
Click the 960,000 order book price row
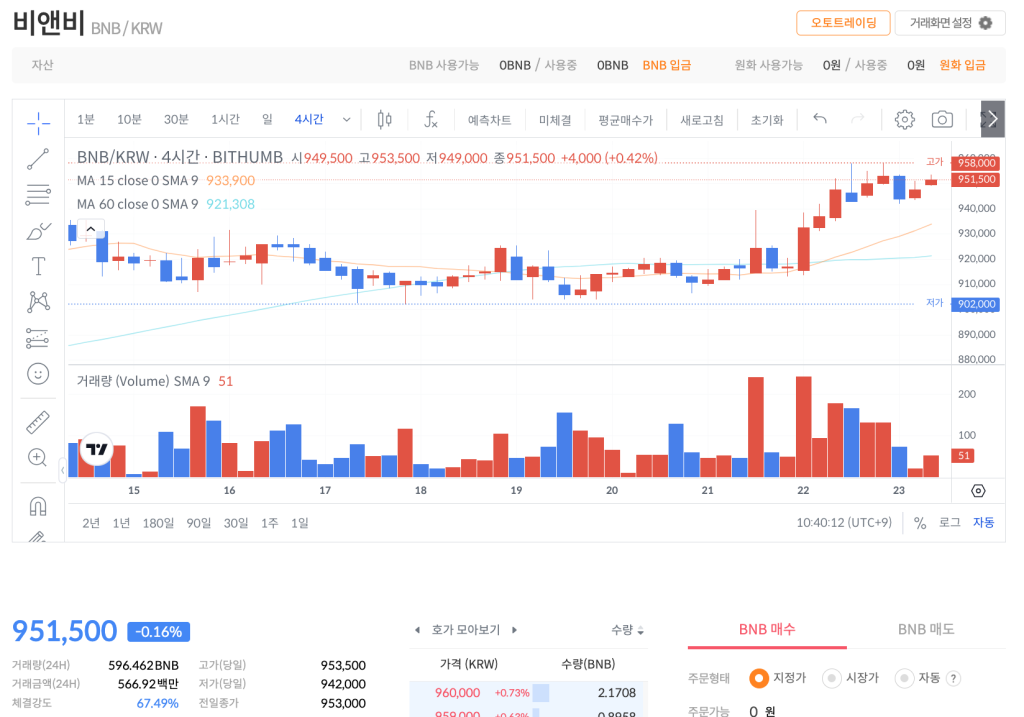[x=528, y=693]
